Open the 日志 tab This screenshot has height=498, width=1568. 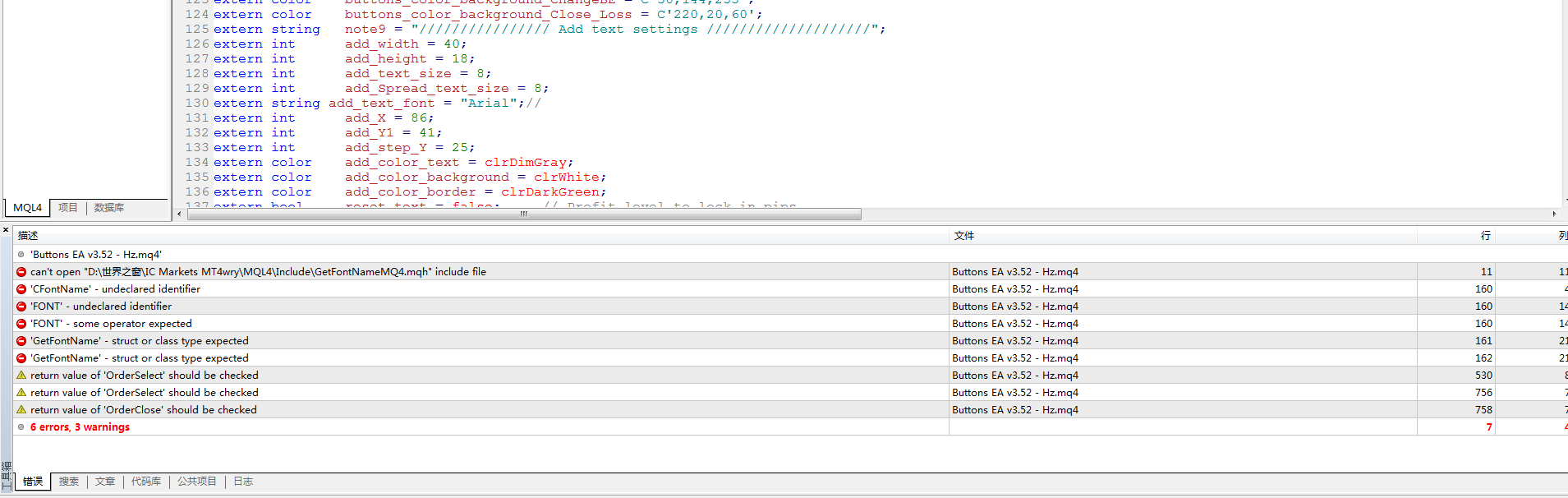pyautogui.click(x=243, y=482)
